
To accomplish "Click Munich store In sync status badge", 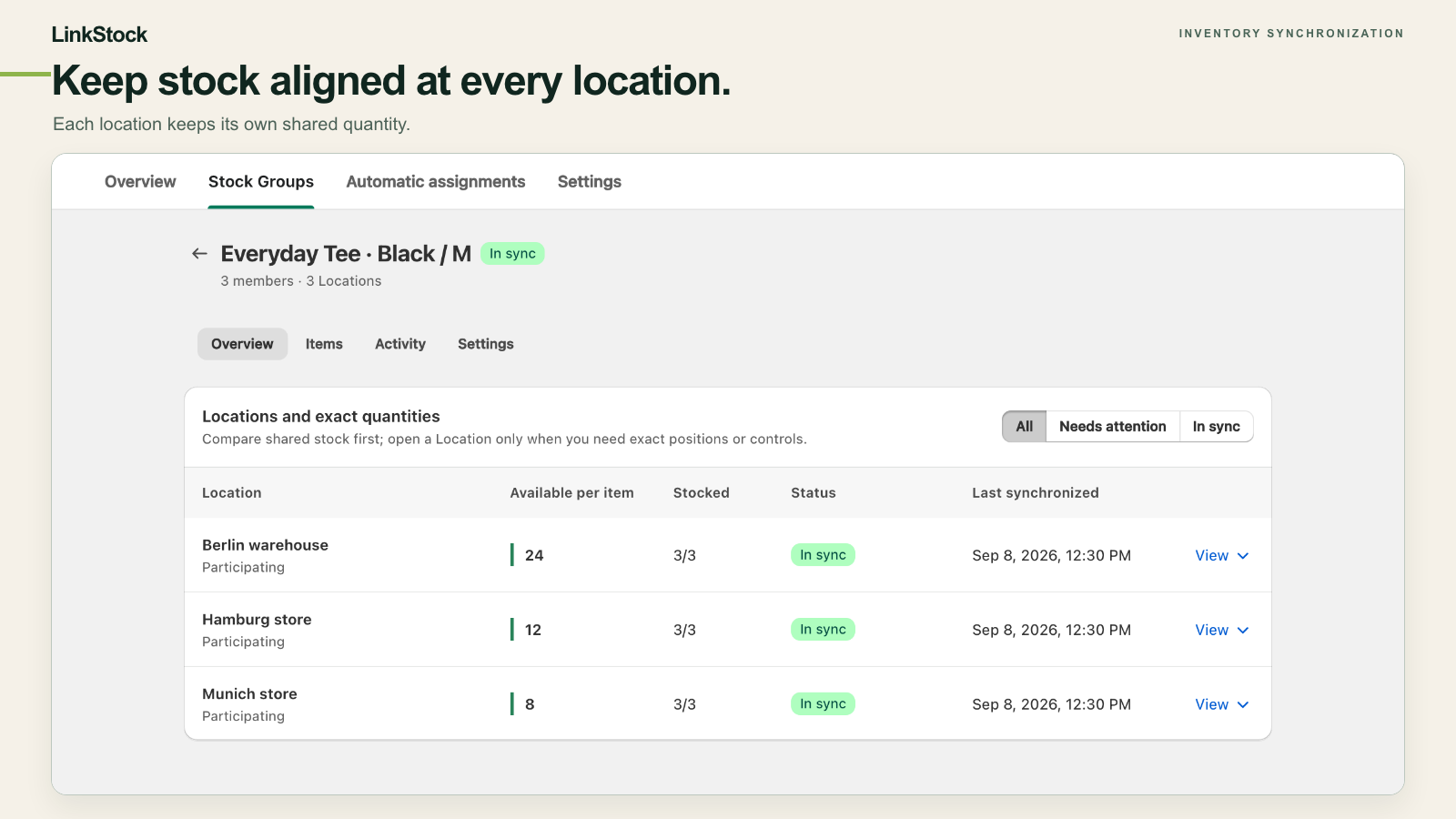I will coord(823,704).
